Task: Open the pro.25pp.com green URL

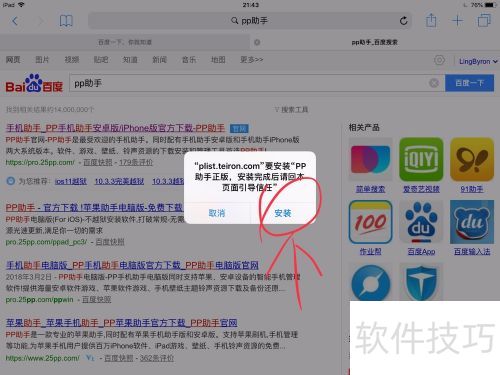Action: click(x=40, y=162)
